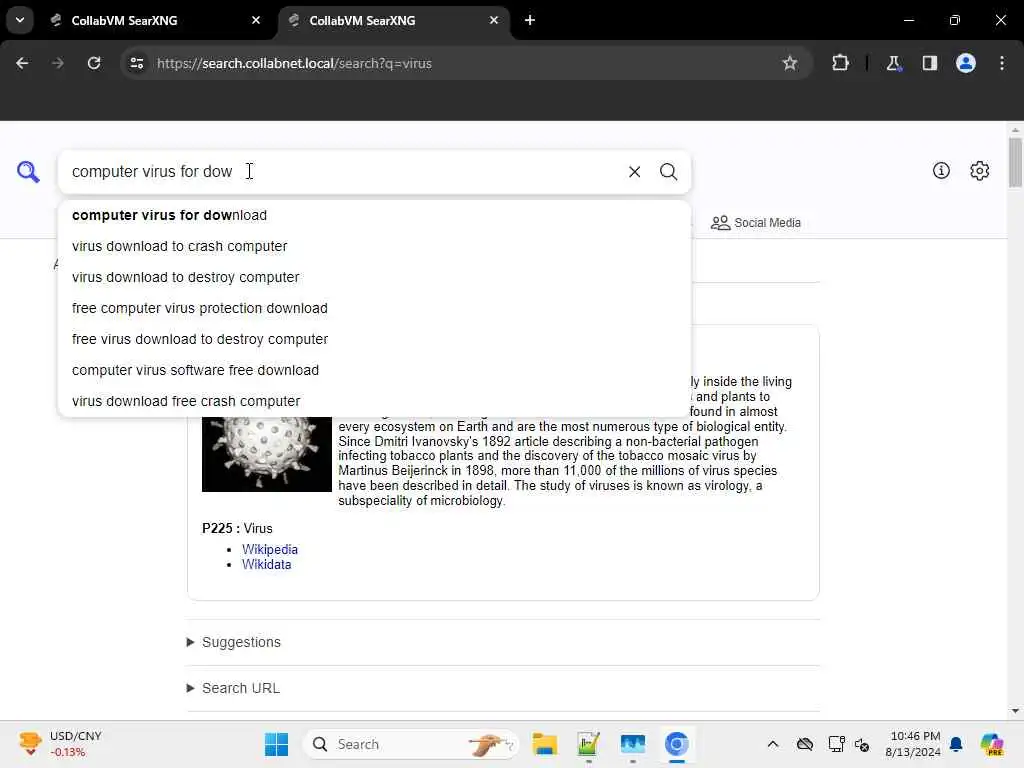Open the Copilot preview icon

pos(991,744)
